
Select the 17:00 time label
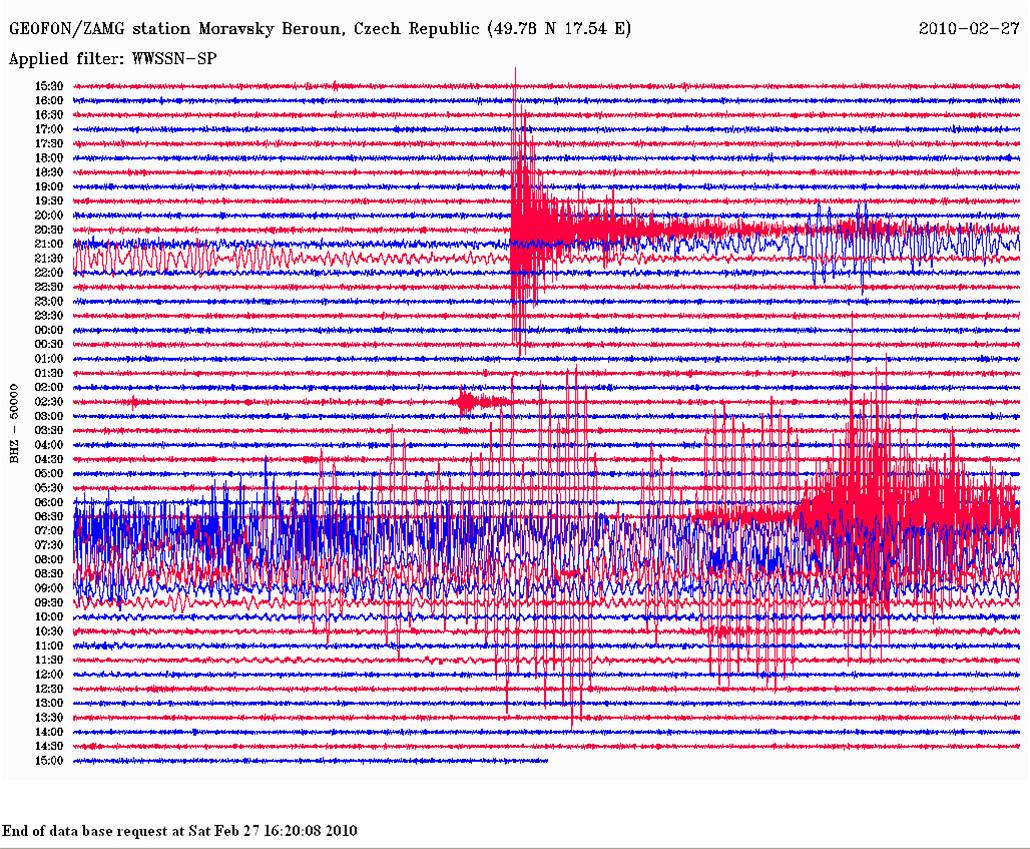point(50,130)
